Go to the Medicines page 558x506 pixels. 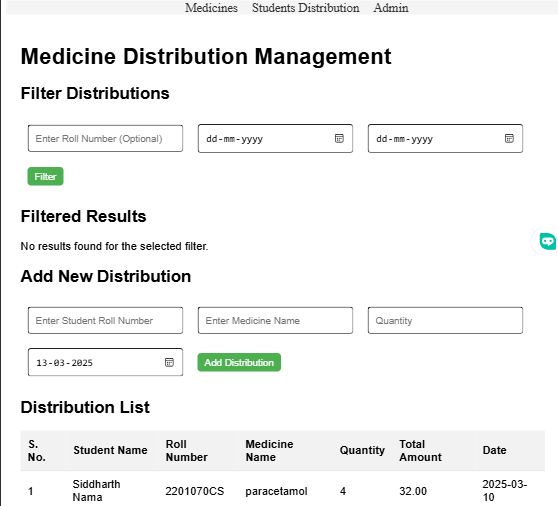click(211, 8)
